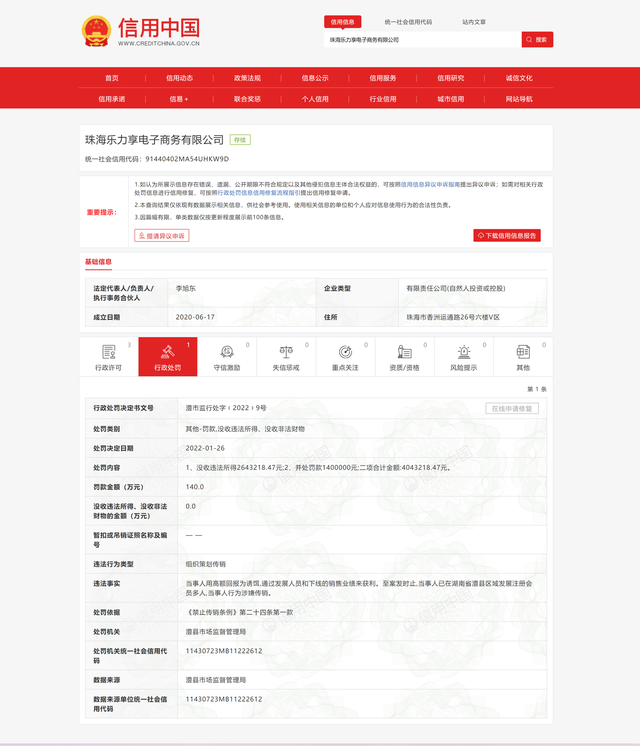Viewport: 640px width, 746px height.
Task: Open the 行政许可 category icon
Action: pos(108,352)
